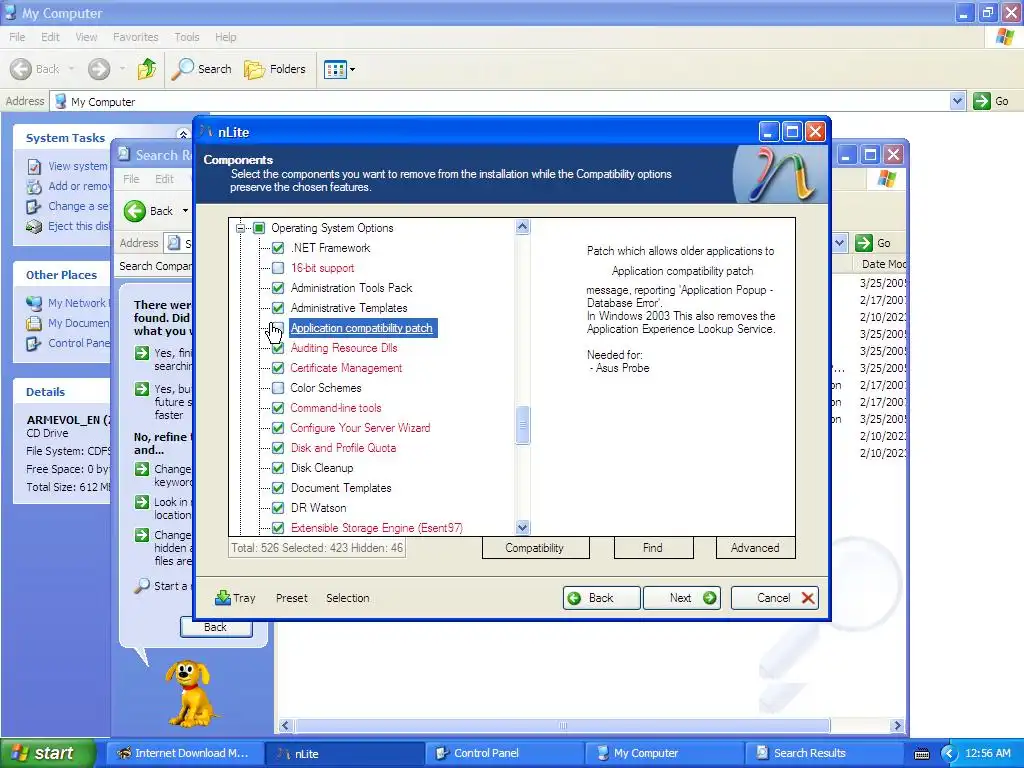Viewport: 1024px width, 768px height.
Task: Uncheck Administration Tools Pack
Action: (278, 288)
